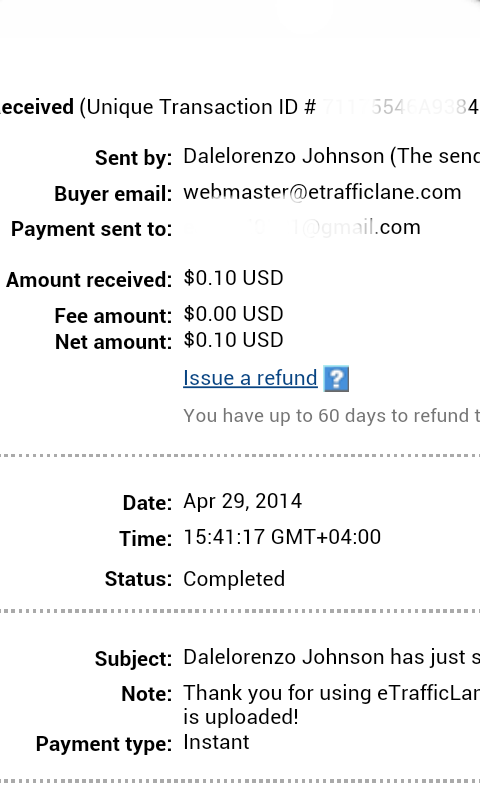Select the Amount received $0.10 USD value

coord(233,278)
